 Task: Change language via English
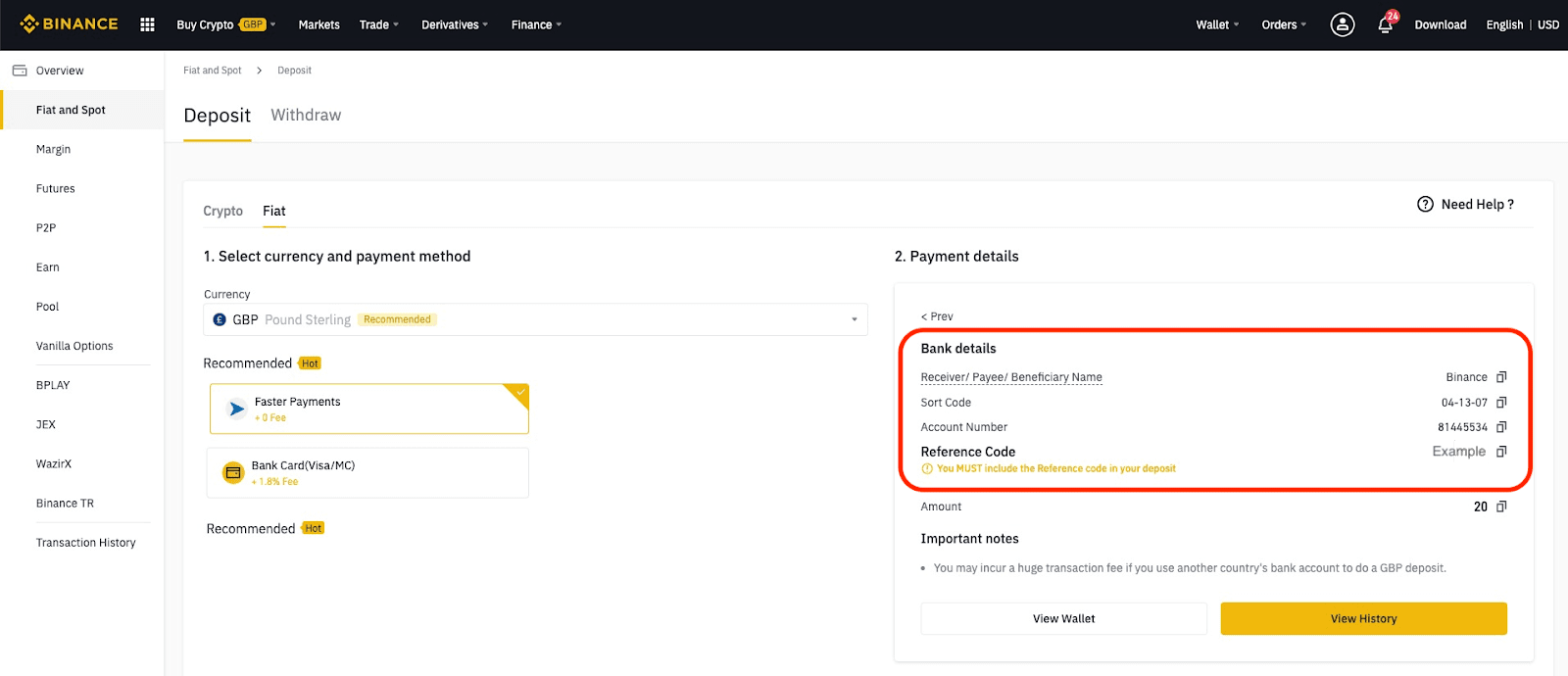pos(1504,24)
